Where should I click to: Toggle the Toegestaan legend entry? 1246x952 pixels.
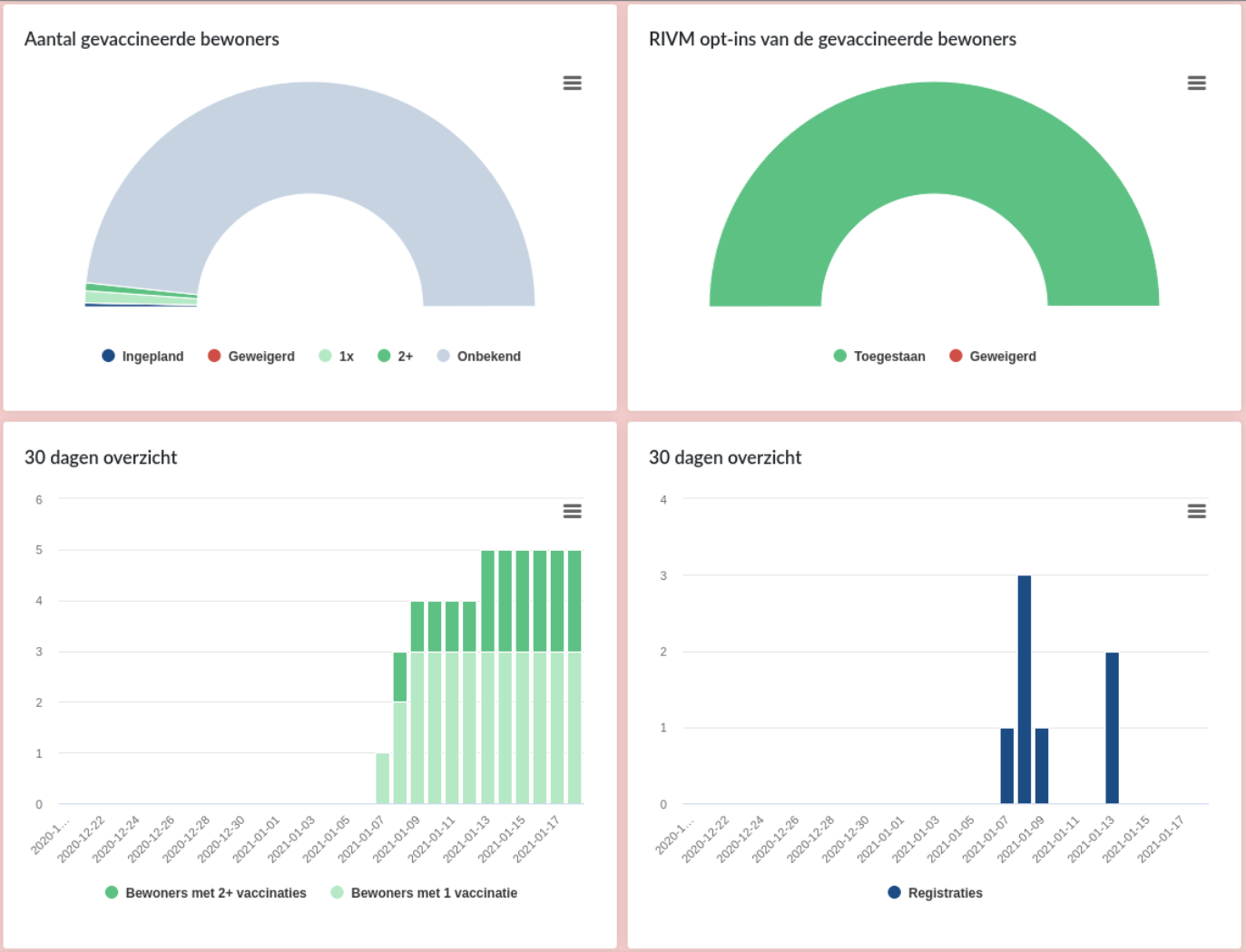[879, 357]
